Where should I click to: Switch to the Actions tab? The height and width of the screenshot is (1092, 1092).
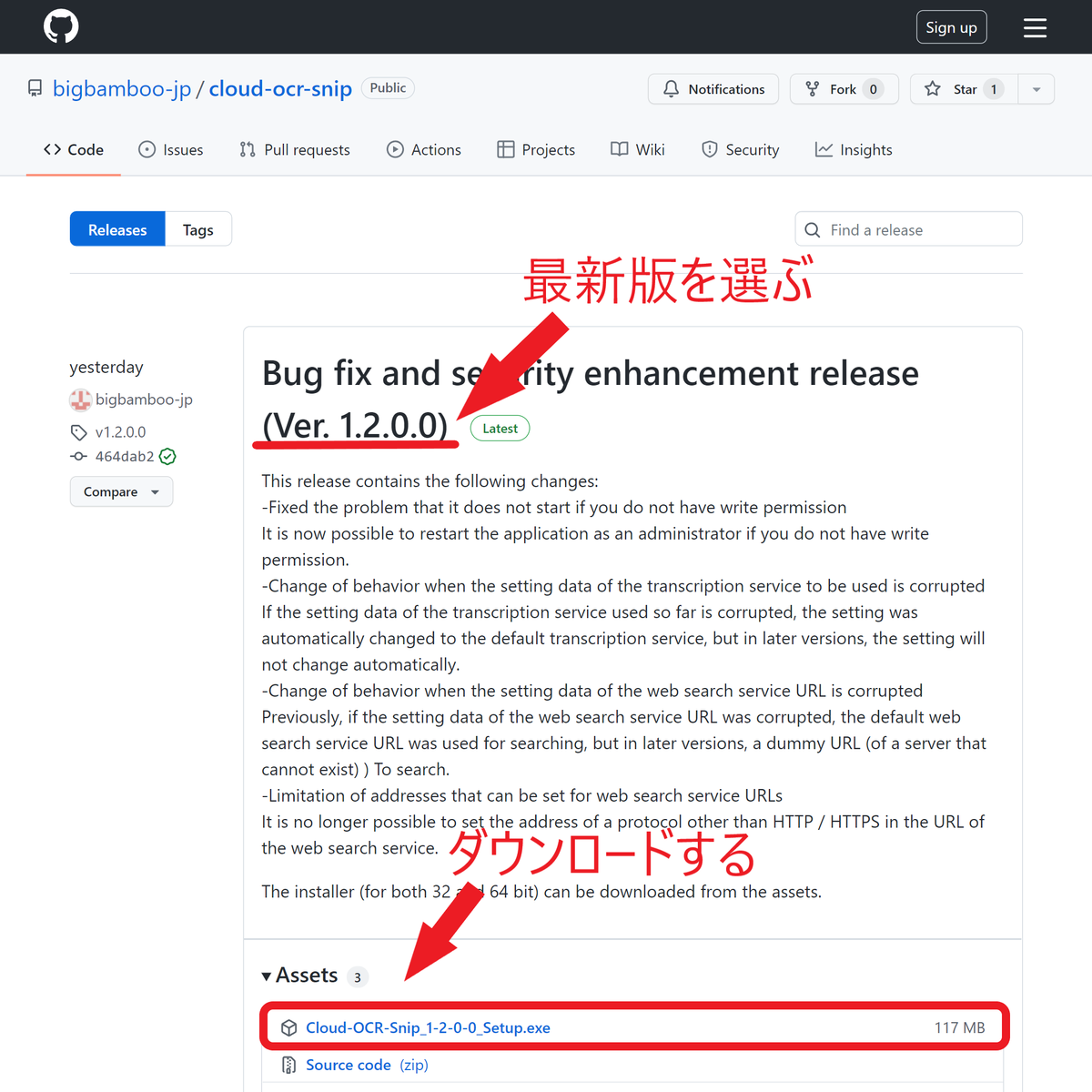423,149
